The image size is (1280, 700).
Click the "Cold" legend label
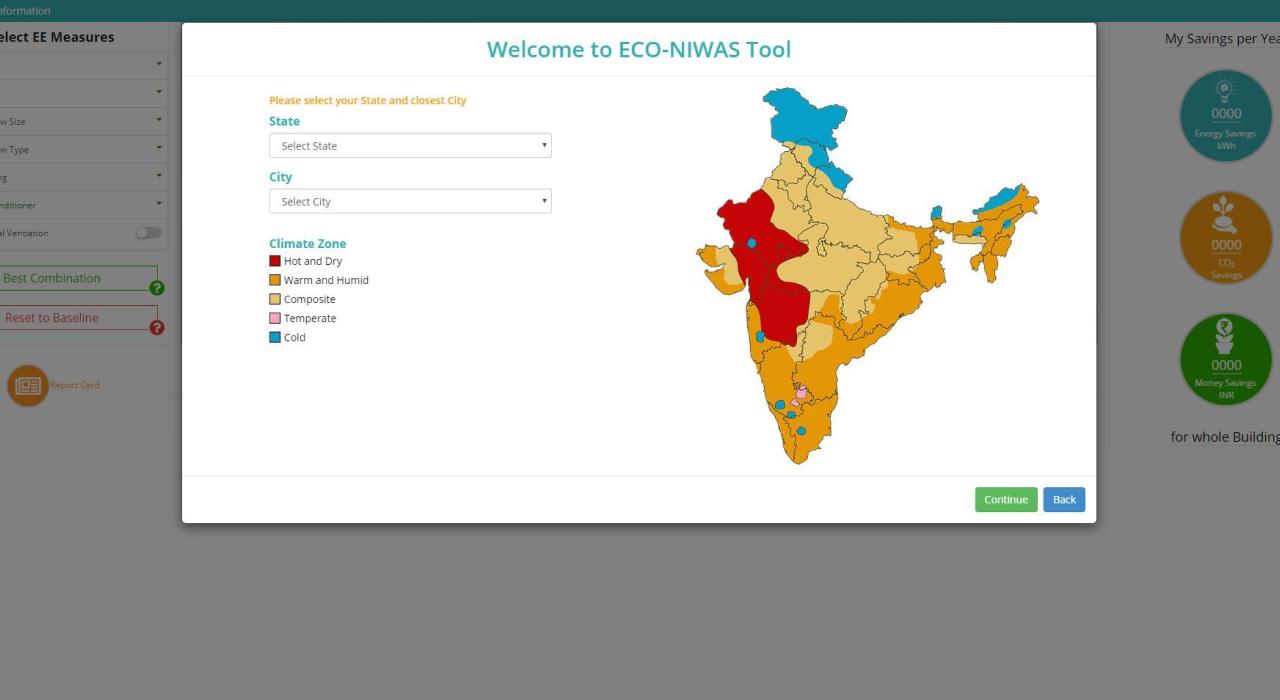point(295,337)
